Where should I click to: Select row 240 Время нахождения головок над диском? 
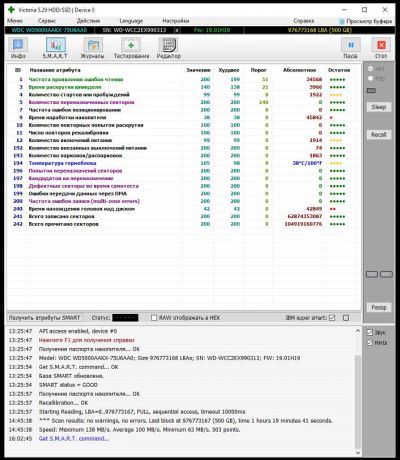[x=183, y=209]
